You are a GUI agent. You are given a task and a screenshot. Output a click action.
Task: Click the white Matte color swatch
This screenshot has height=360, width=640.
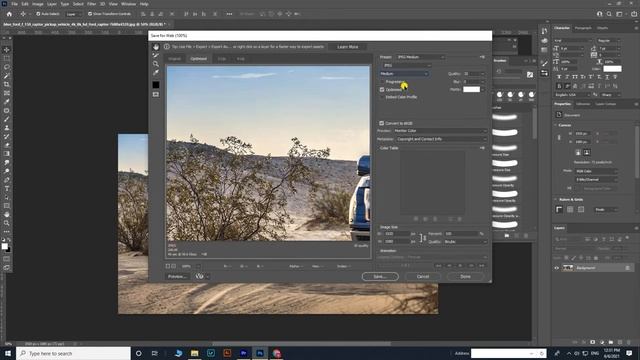471,89
